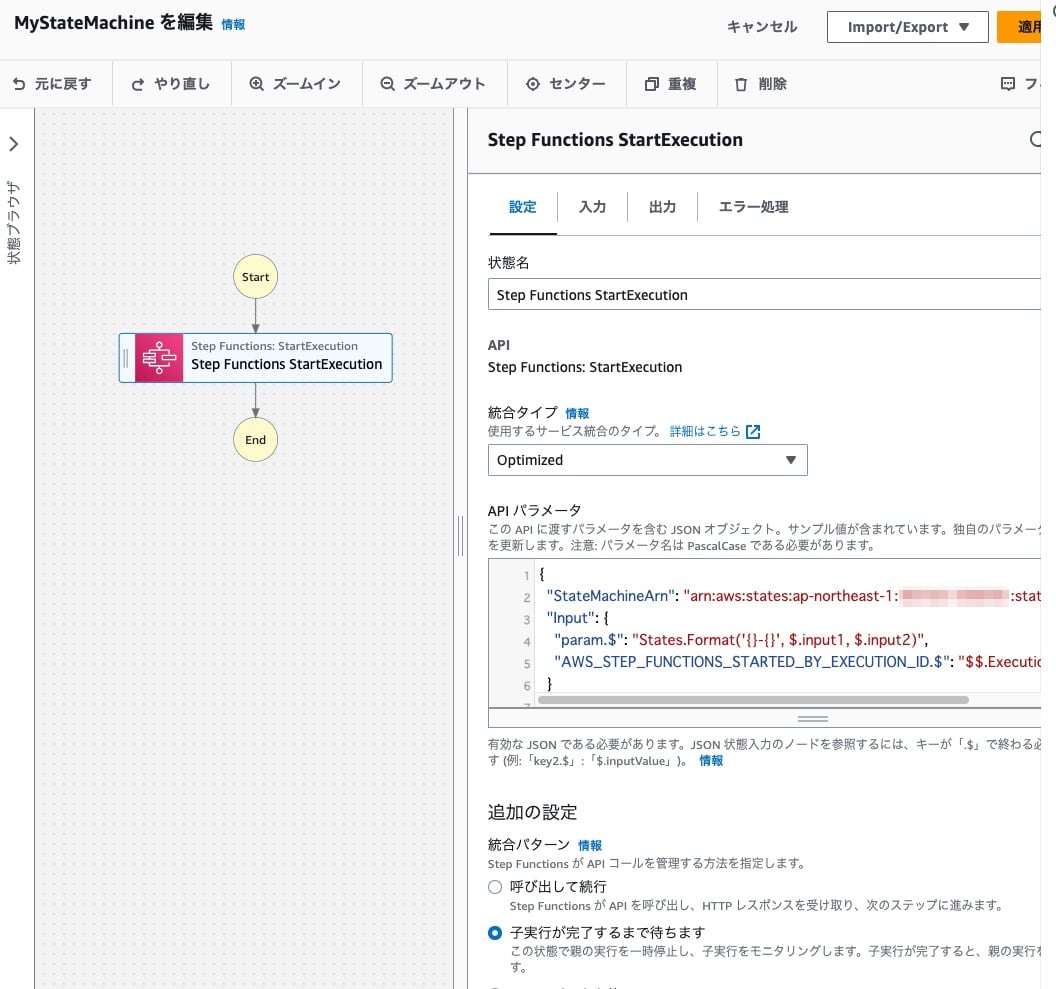
Task: Click the panel splitter handle between canvas and form
Action: click(461, 536)
